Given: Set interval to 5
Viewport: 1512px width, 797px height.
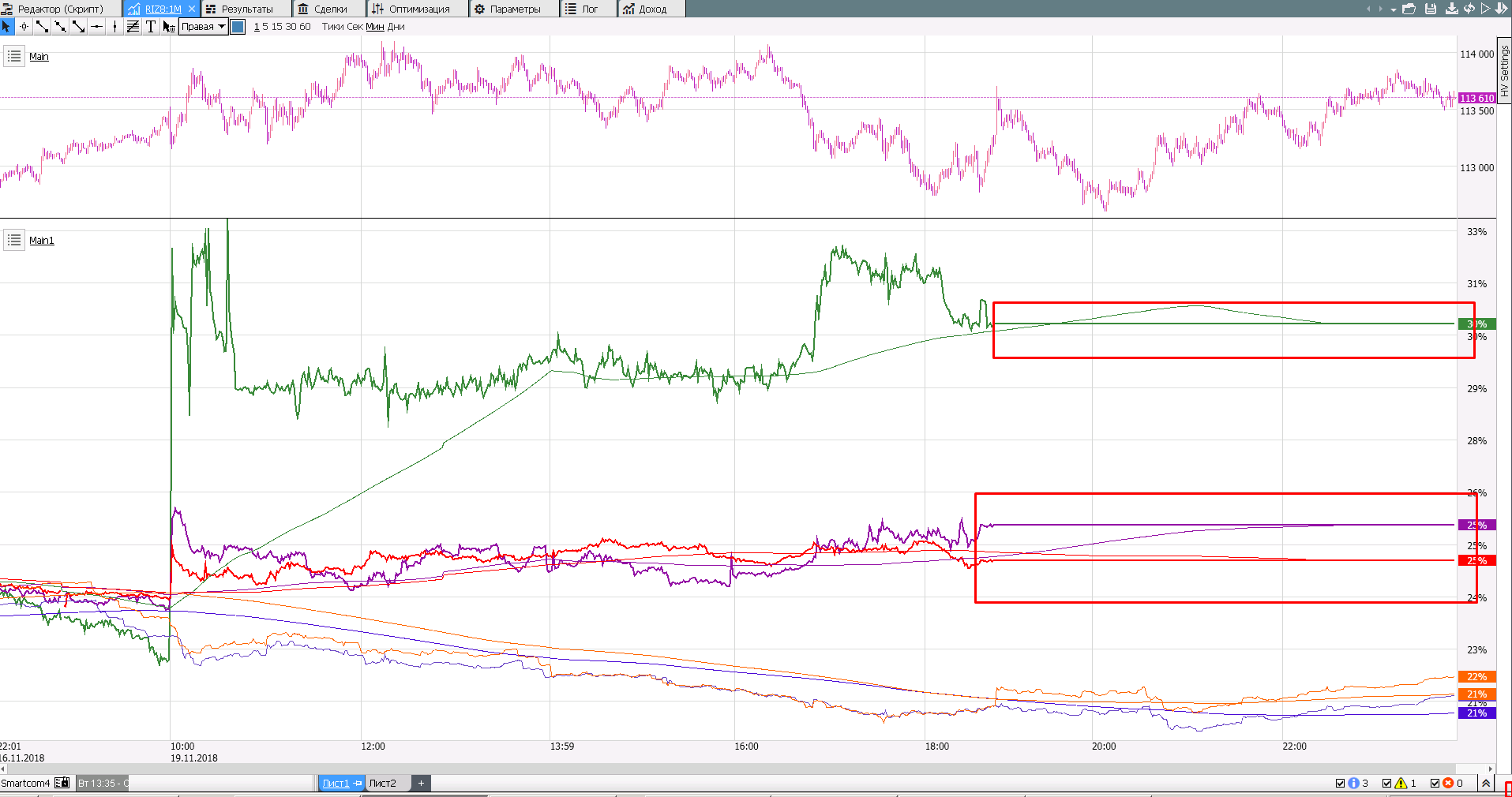Looking at the screenshot, I should 265,27.
